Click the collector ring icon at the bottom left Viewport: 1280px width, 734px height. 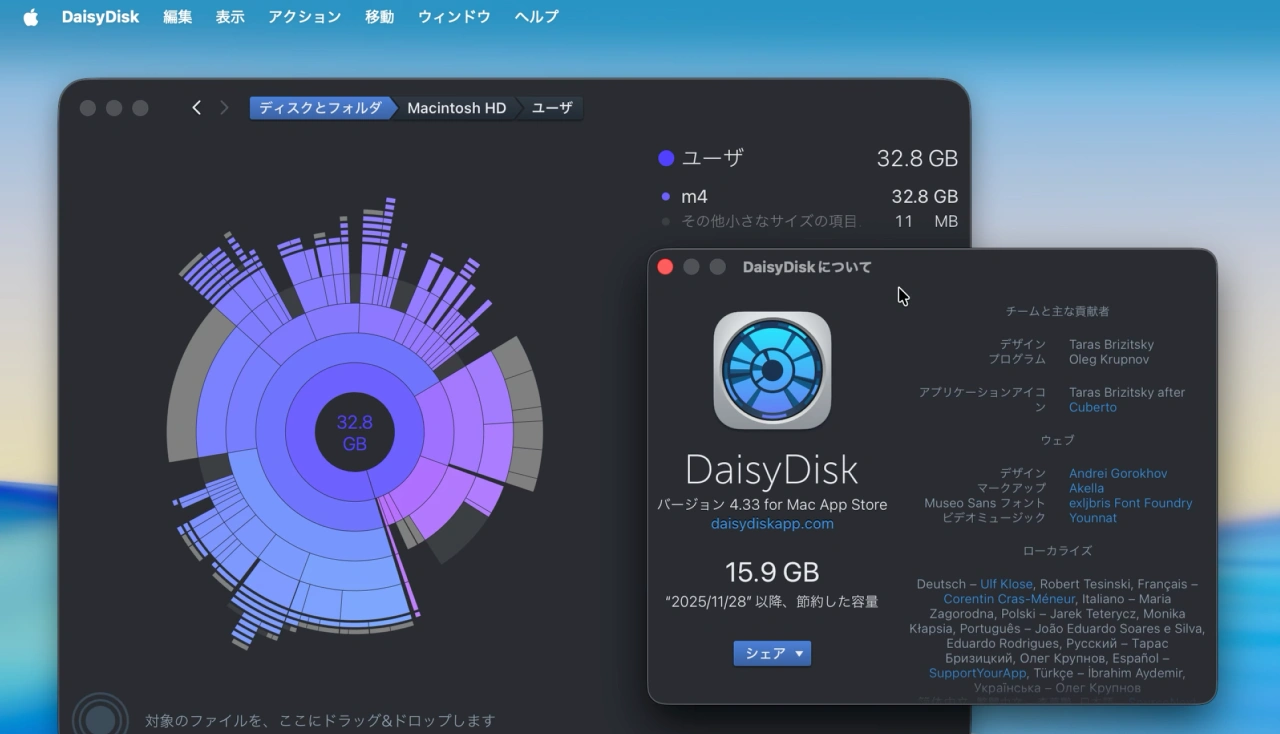click(99, 717)
